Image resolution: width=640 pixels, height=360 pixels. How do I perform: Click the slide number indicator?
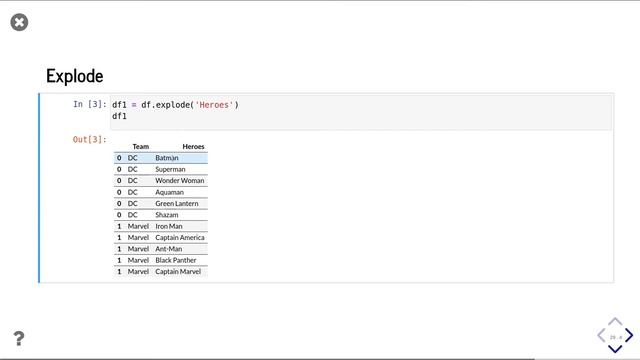point(616,337)
